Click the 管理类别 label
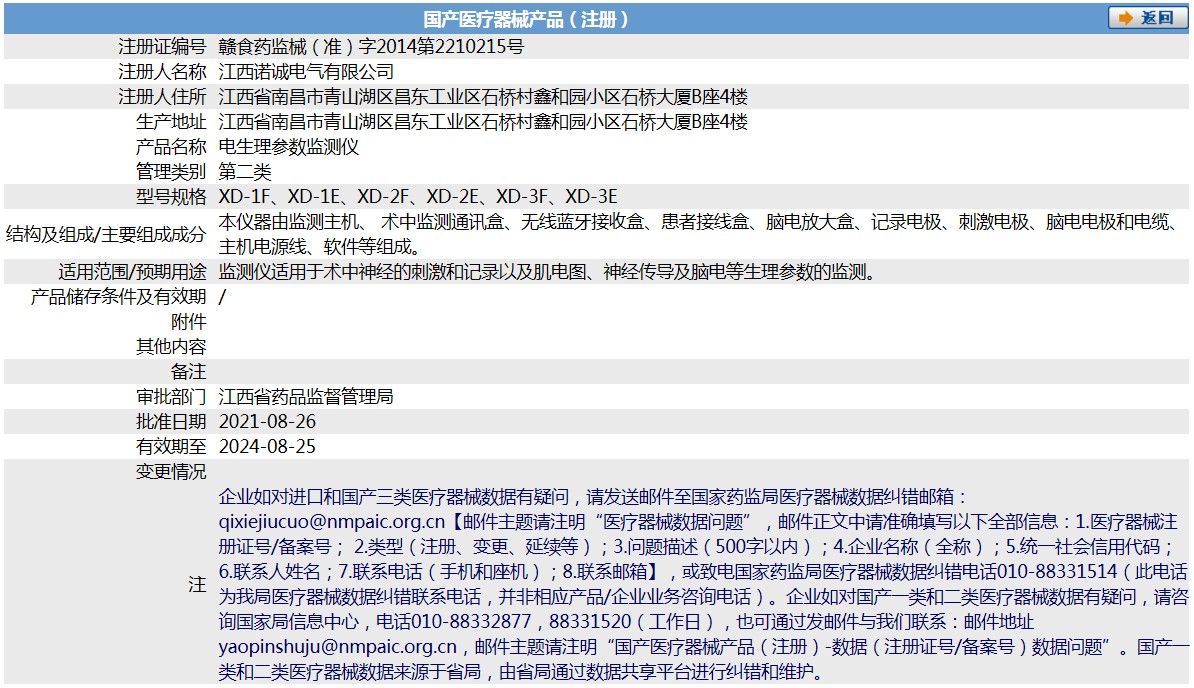The height and width of the screenshot is (688, 1194). tap(171, 171)
